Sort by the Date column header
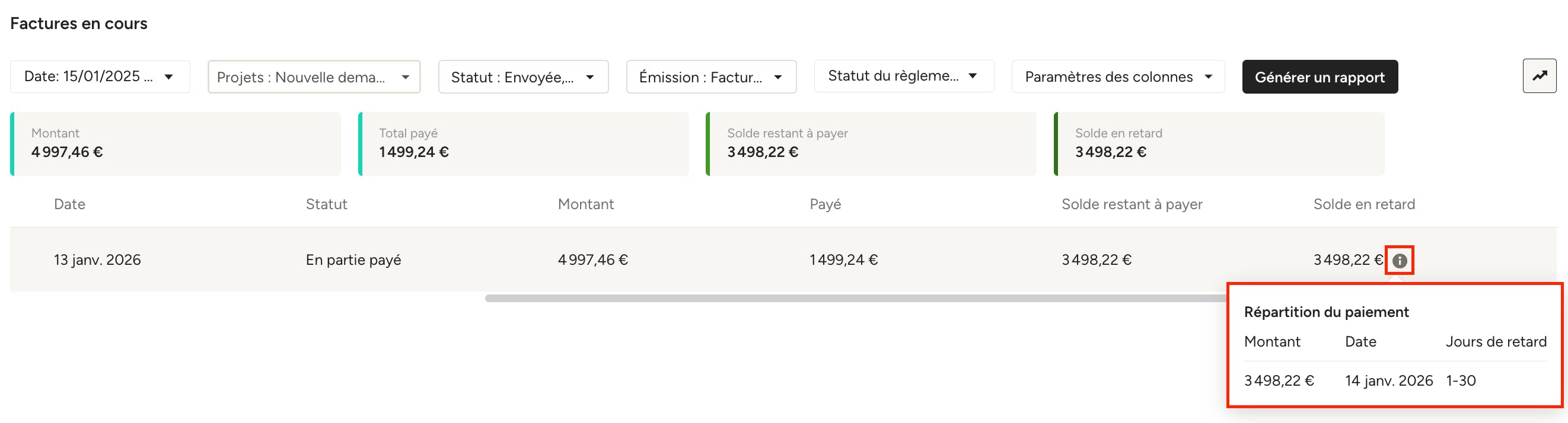Image resolution: width=1568 pixels, height=423 pixels. 69,204
